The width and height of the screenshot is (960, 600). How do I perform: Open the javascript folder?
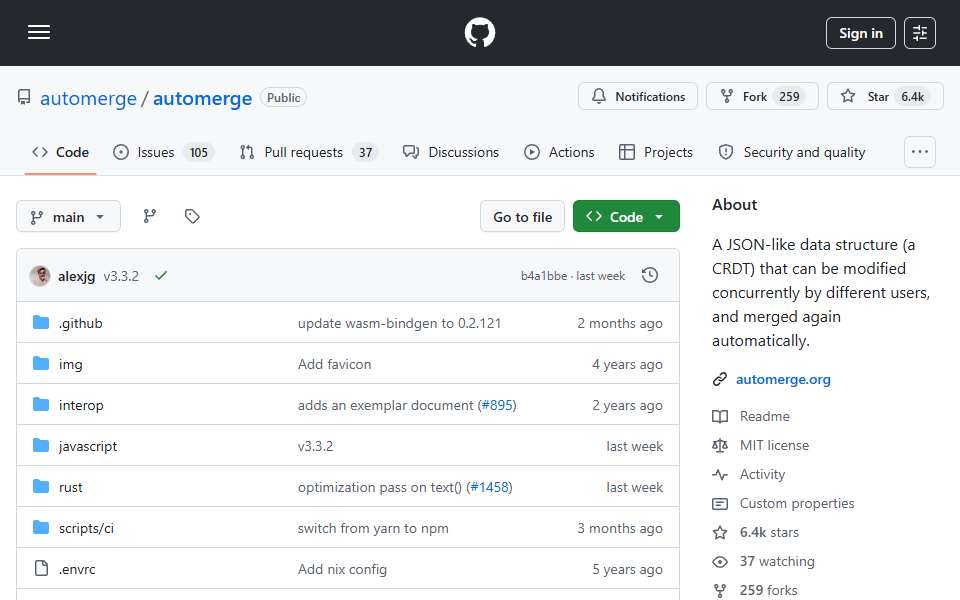click(88, 446)
